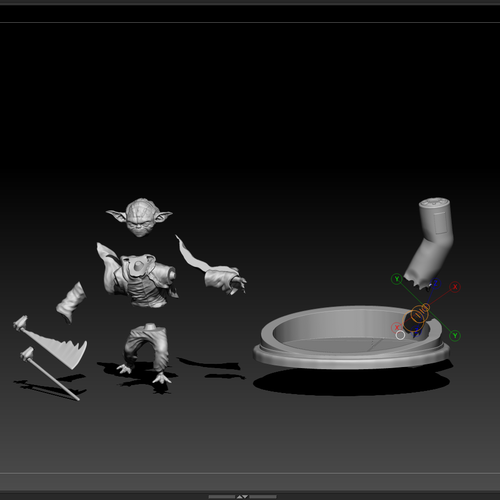The height and width of the screenshot is (500, 500).
Task: Click the upper green Y axis handle
Action: (x=397, y=279)
